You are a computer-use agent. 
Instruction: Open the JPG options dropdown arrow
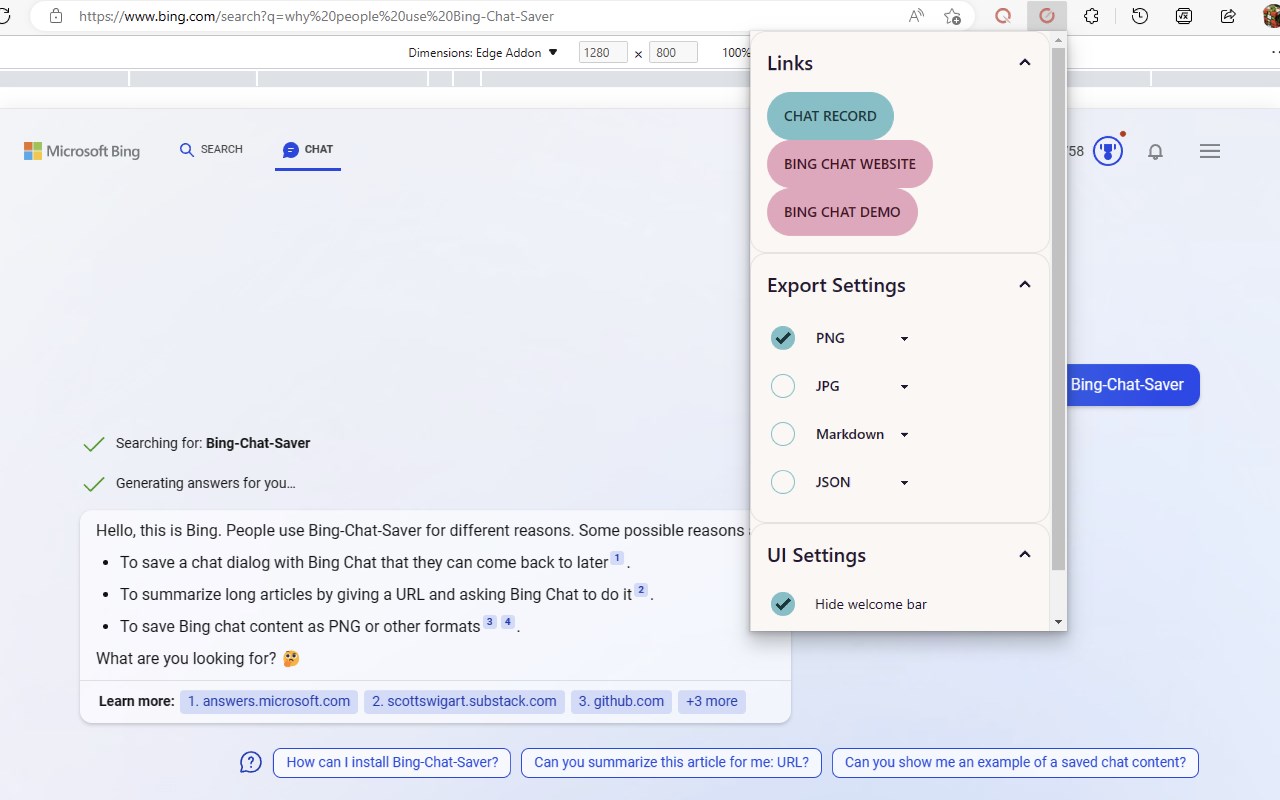click(904, 387)
